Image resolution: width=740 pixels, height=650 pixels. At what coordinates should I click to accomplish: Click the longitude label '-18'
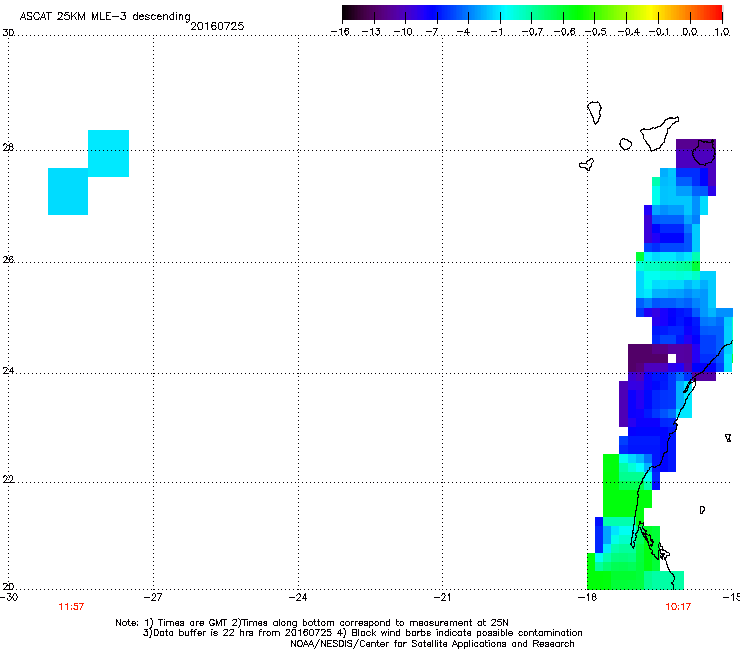[587, 597]
